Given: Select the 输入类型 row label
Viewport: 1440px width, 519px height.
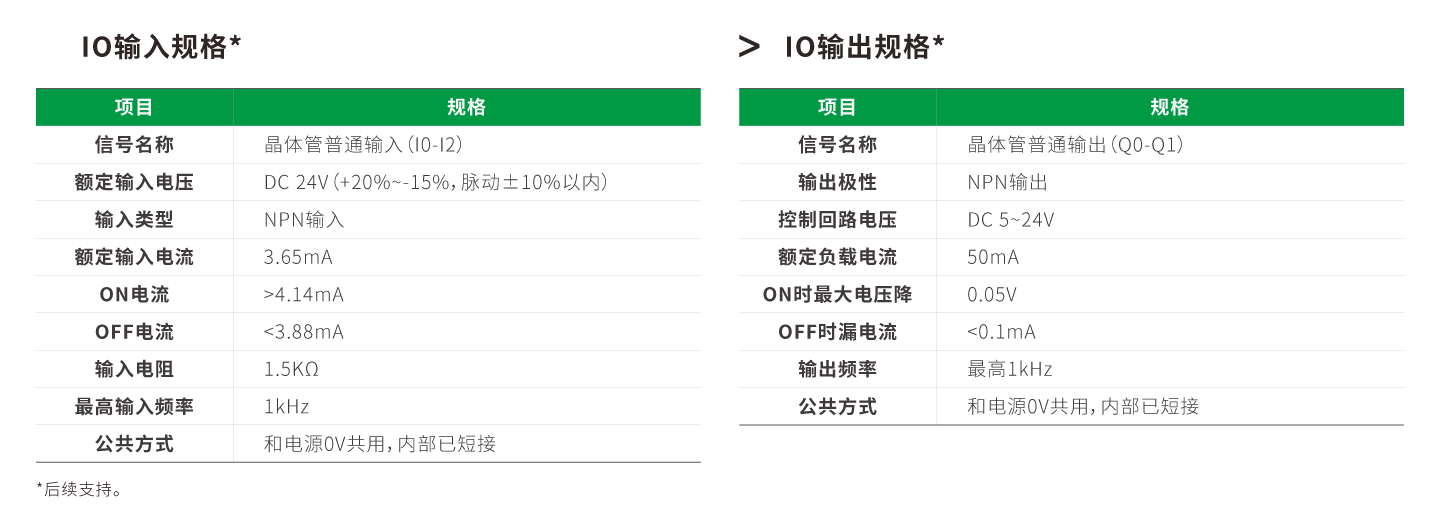Looking at the screenshot, I should pos(134,220).
